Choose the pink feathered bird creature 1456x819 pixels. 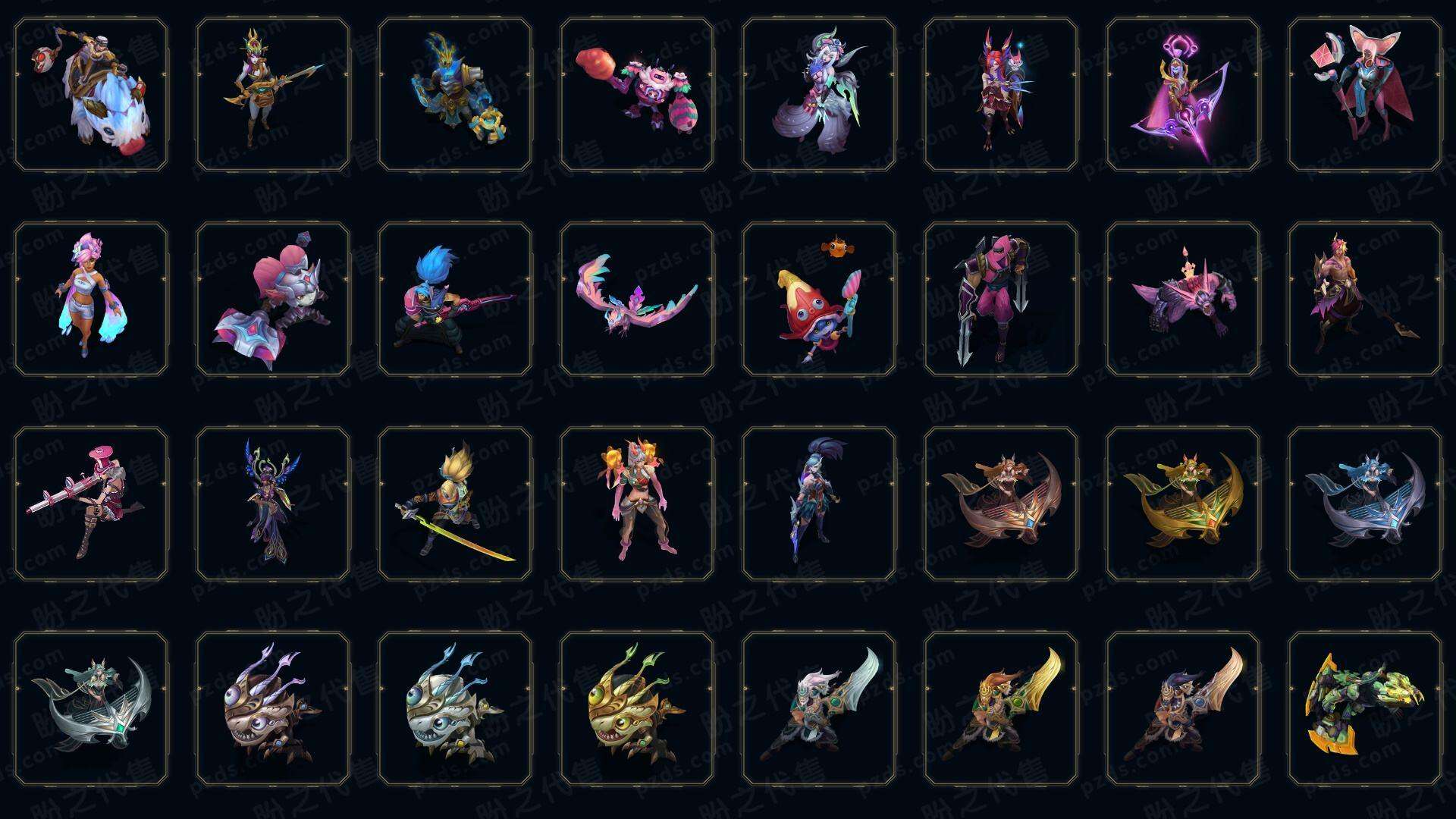pos(637,299)
